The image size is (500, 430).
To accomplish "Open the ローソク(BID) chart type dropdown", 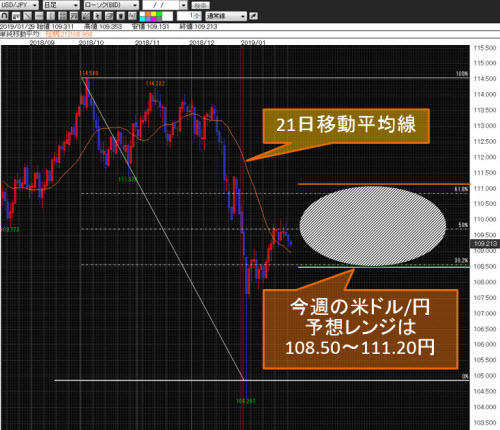I will point(111,5).
